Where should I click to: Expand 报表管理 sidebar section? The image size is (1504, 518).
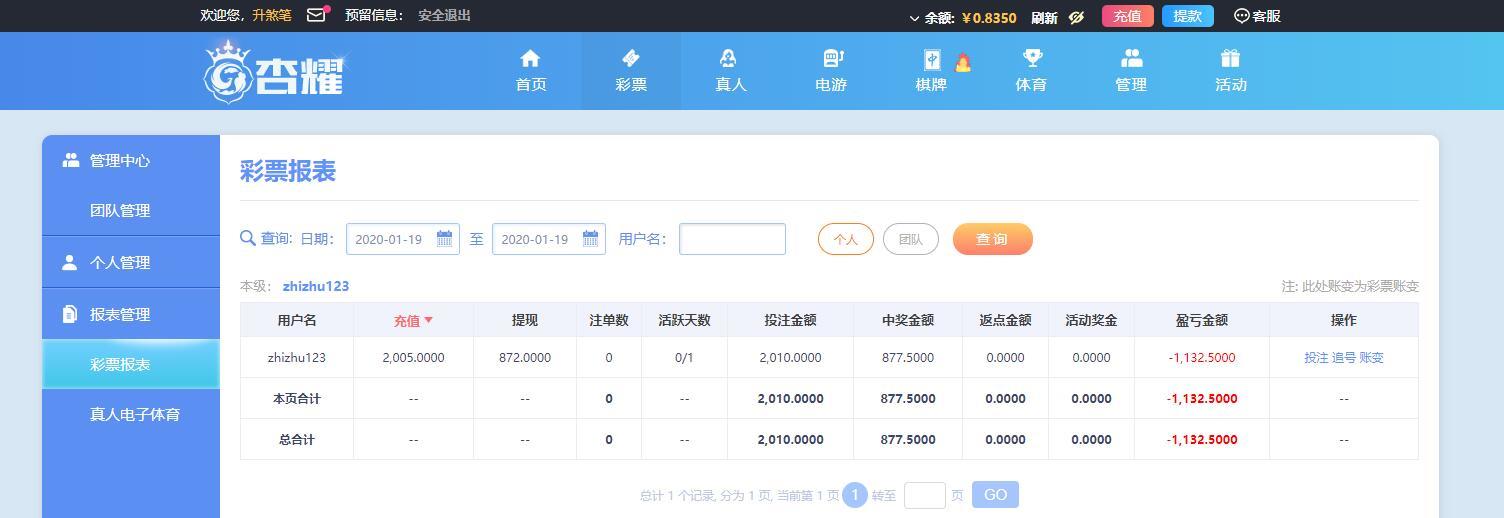[131, 314]
